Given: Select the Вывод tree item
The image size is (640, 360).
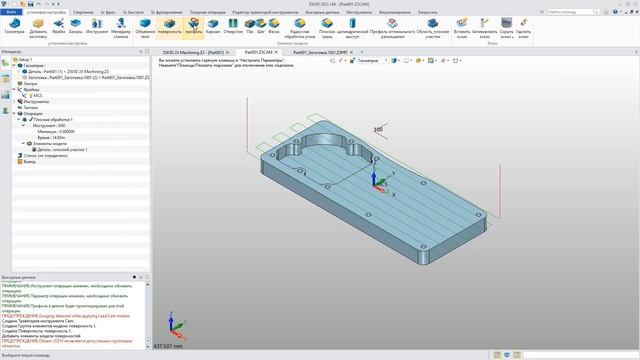Looking at the screenshot, I should [x=29, y=162].
